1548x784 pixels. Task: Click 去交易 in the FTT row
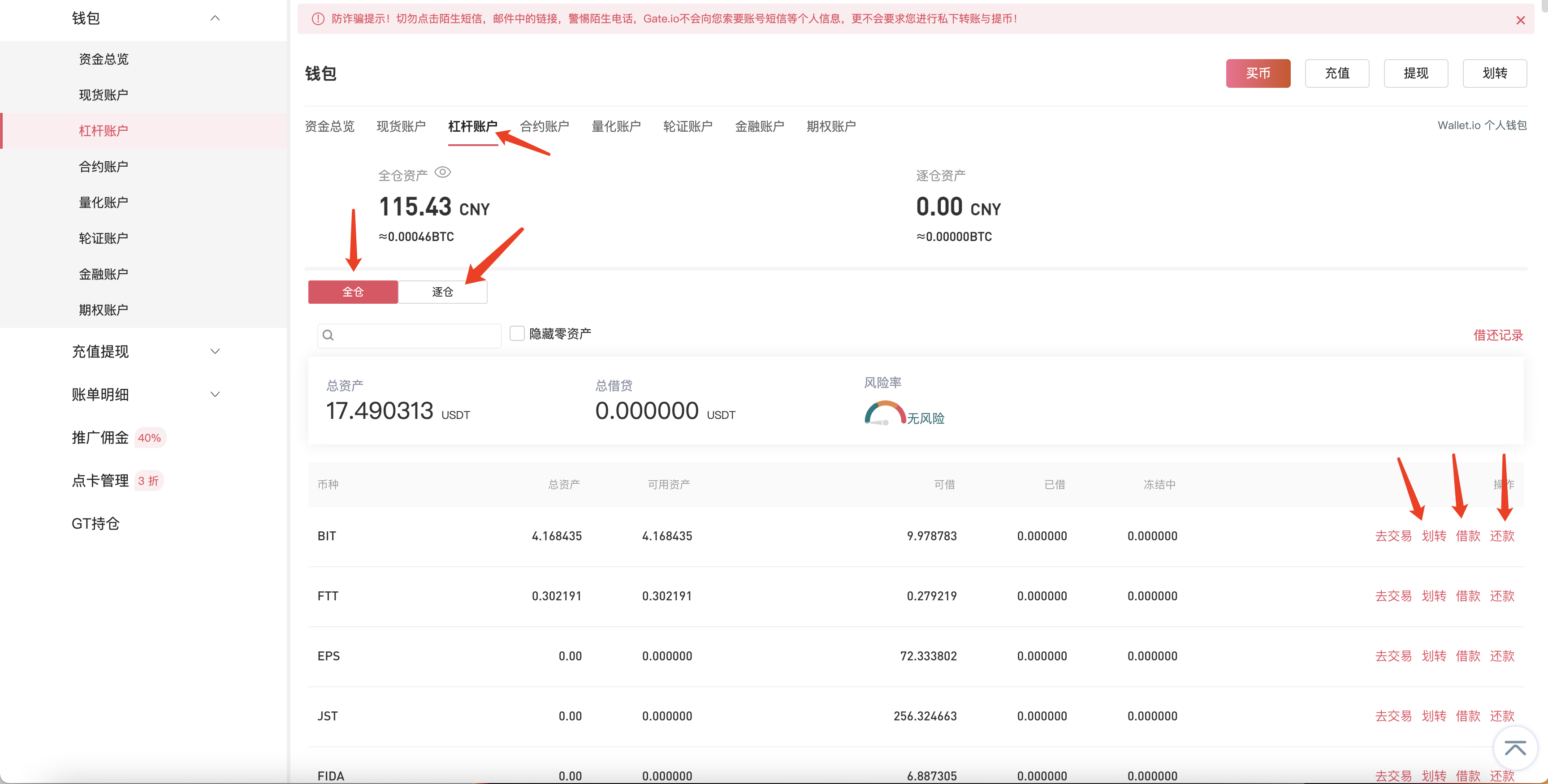point(1393,596)
